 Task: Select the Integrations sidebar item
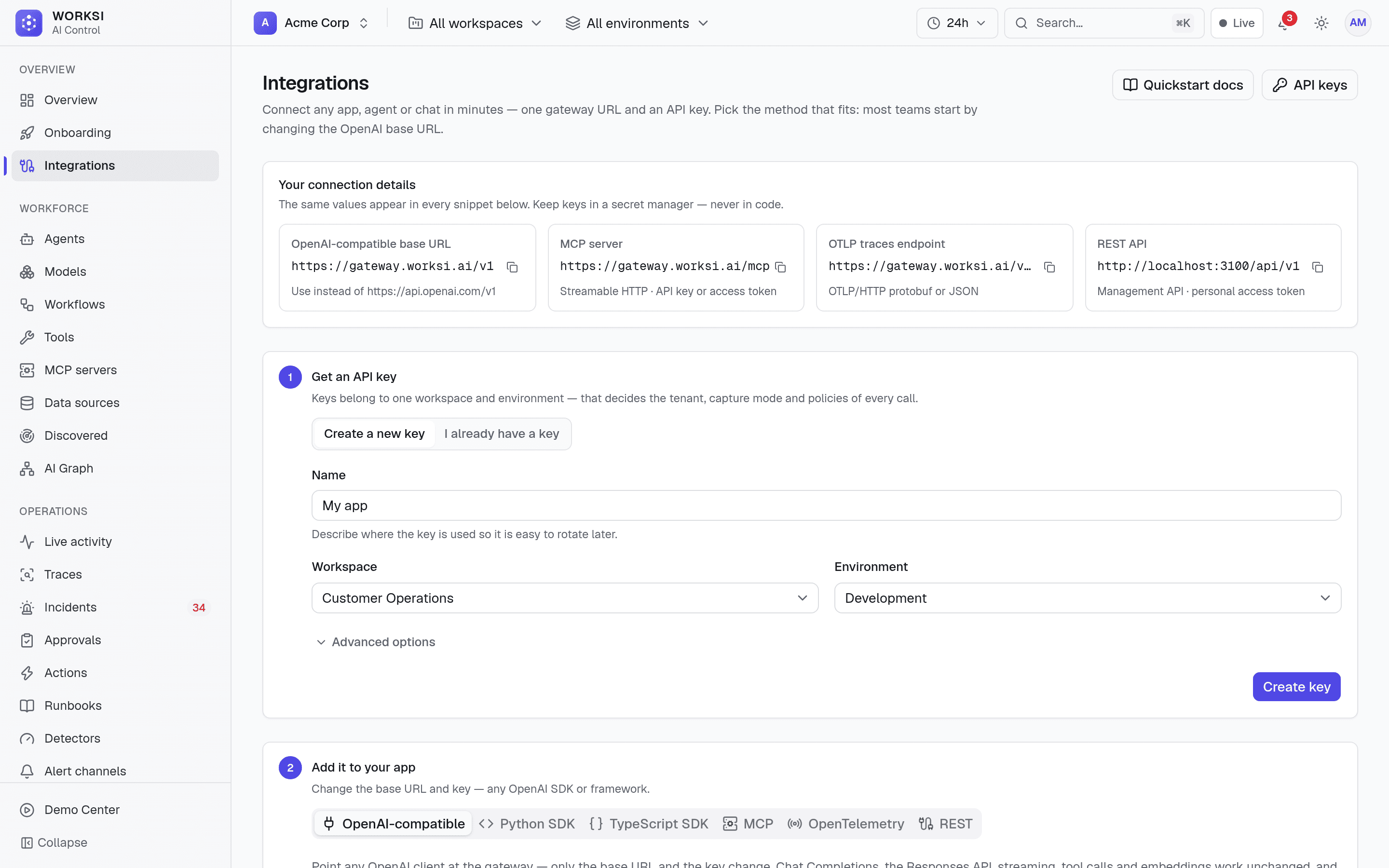(115, 165)
